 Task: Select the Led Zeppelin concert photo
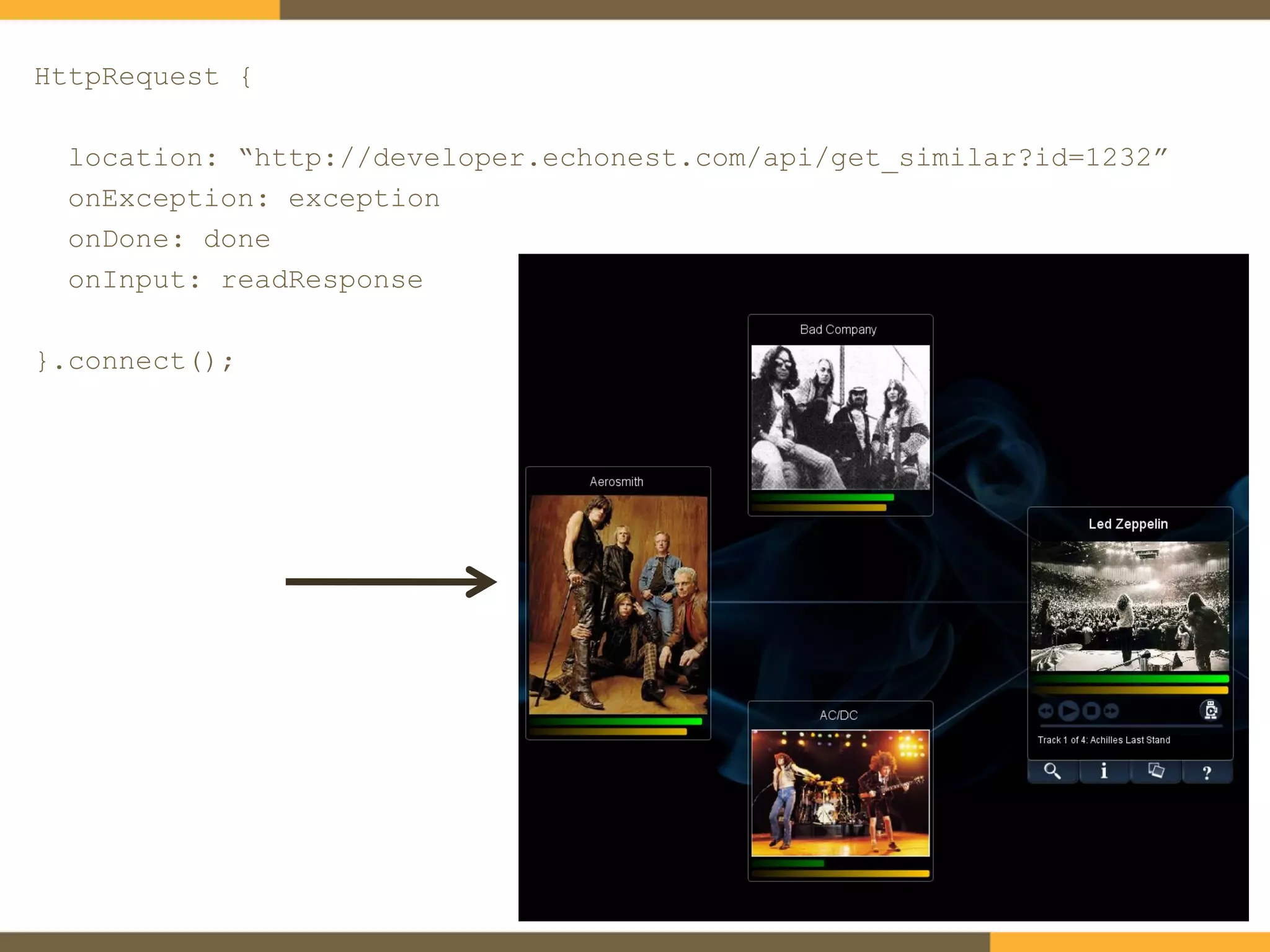1130,606
